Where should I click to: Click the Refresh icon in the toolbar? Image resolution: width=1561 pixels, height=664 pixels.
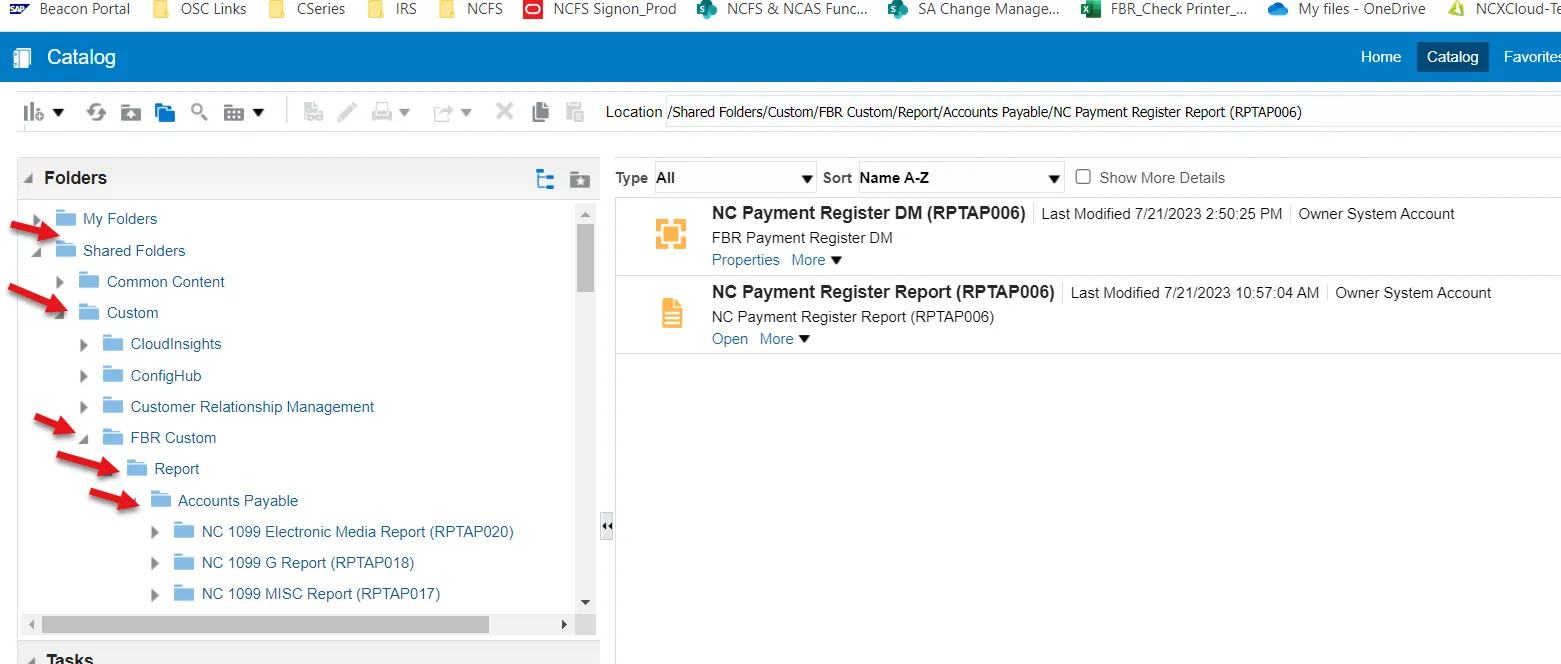(96, 112)
